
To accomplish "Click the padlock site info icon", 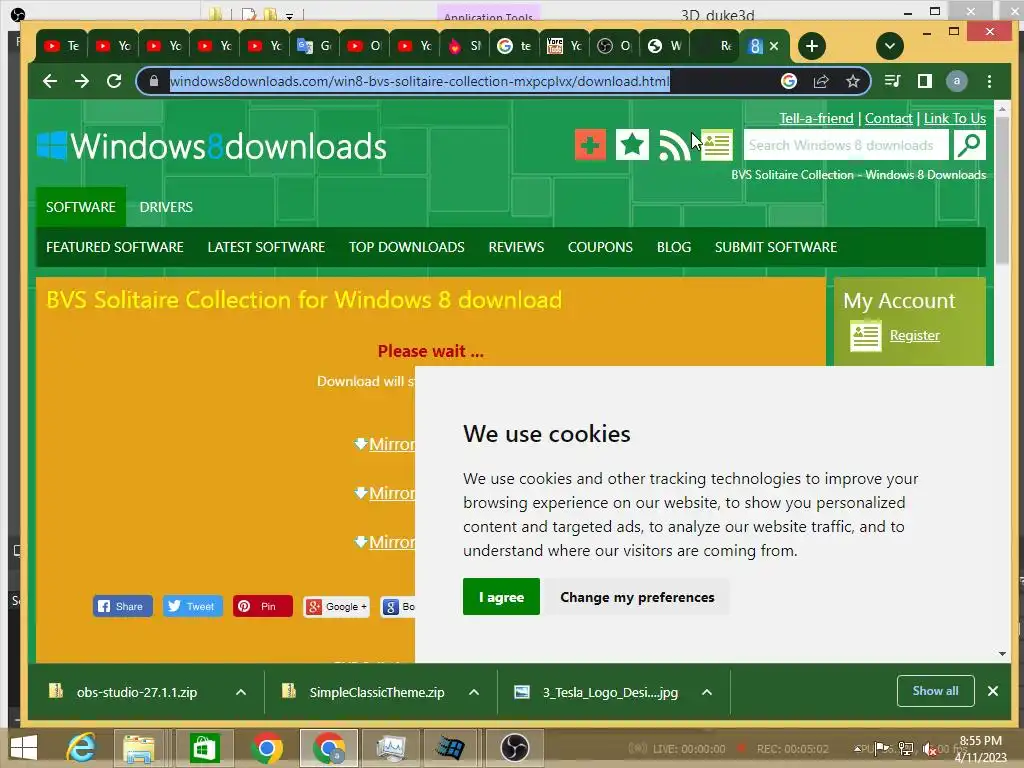I will [154, 81].
